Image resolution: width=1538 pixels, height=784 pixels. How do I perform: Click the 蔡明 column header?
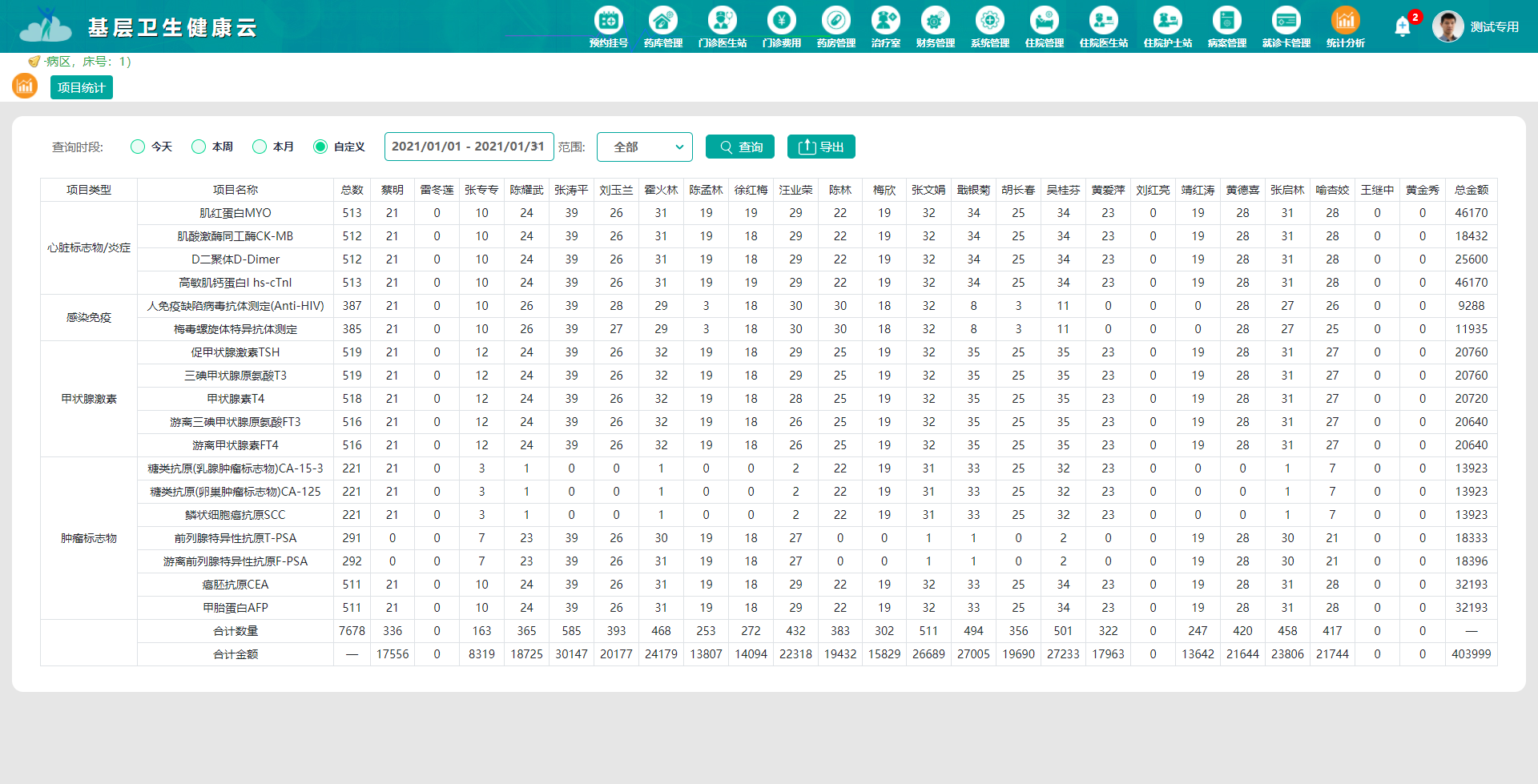point(393,190)
